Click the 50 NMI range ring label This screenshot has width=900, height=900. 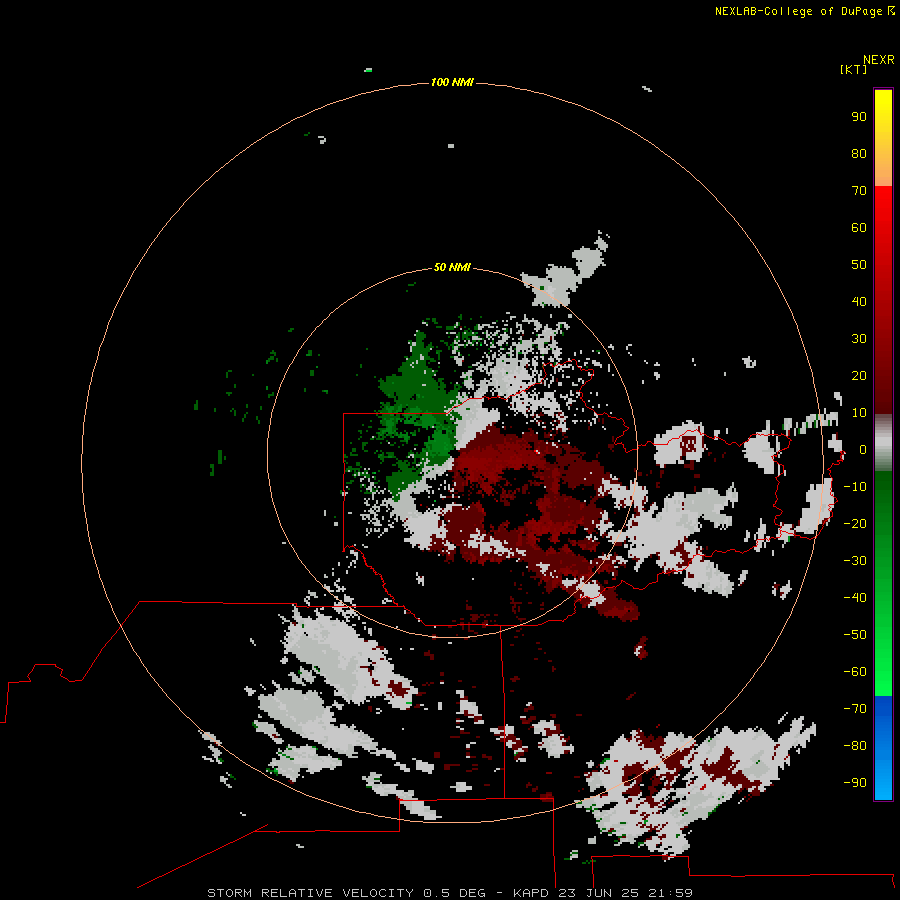(x=452, y=267)
